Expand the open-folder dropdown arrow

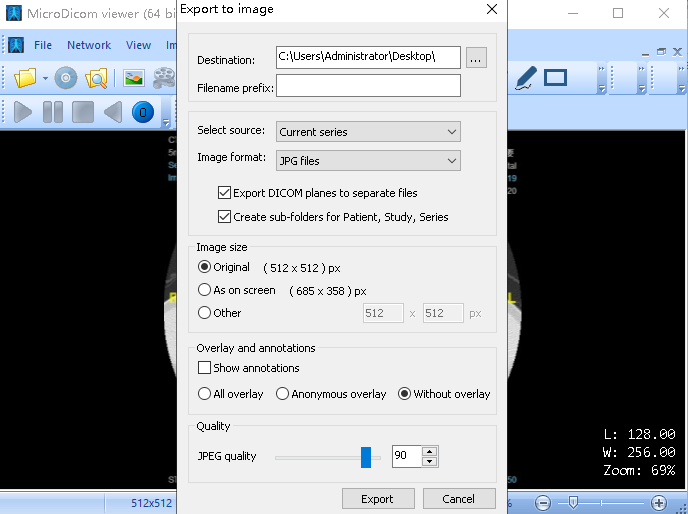click(45, 79)
